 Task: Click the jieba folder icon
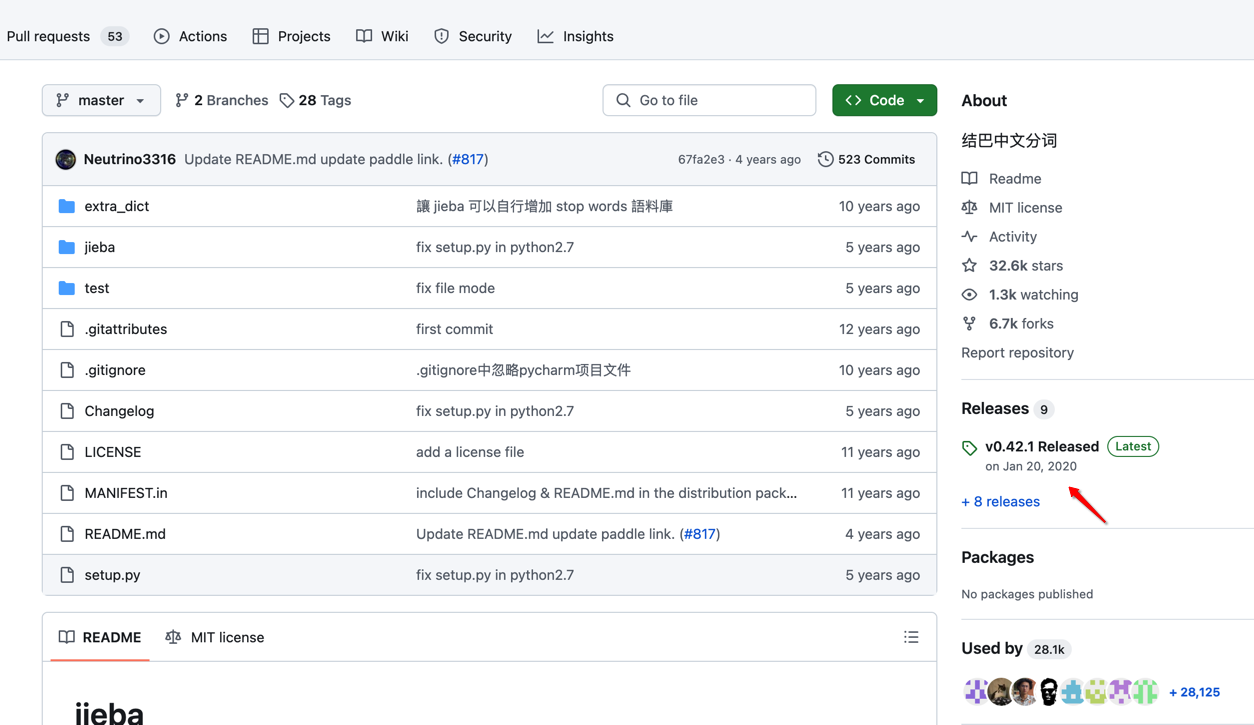pyautogui.click(x=67, y=247)
